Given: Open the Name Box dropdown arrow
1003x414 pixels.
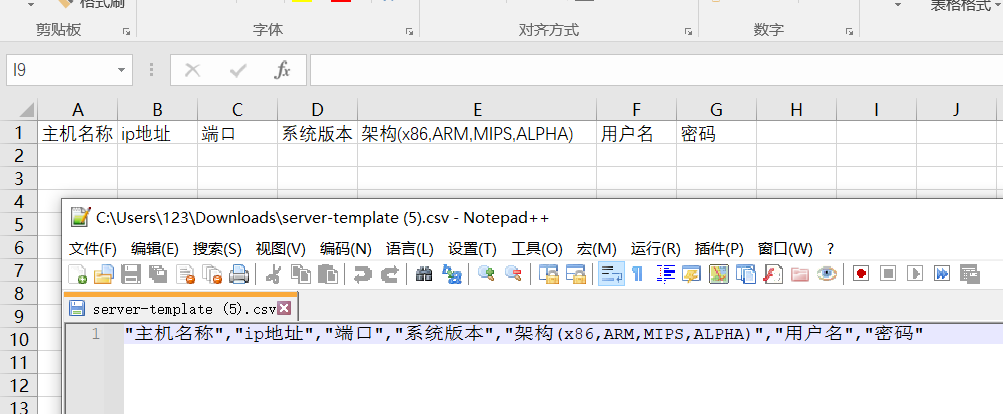Looking at the screenshot, I should click(121, 70).
